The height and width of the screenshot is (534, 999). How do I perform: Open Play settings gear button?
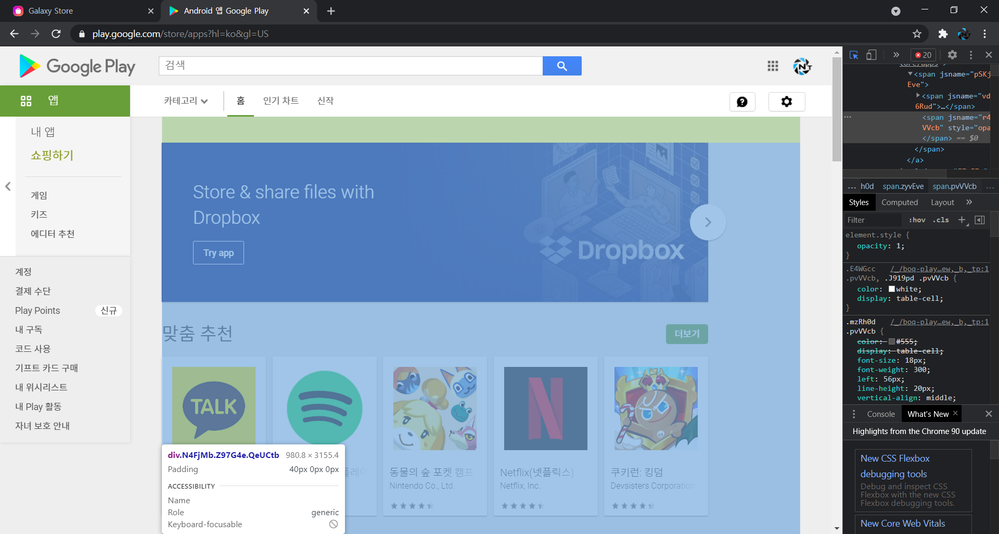787,101
